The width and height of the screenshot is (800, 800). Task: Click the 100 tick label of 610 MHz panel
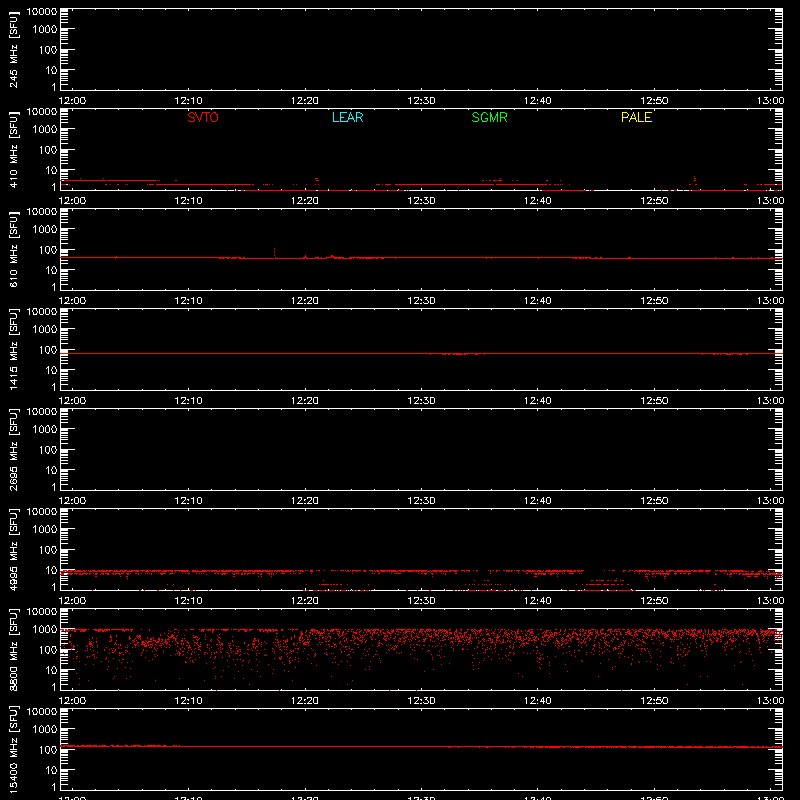(x=48, y=250)
